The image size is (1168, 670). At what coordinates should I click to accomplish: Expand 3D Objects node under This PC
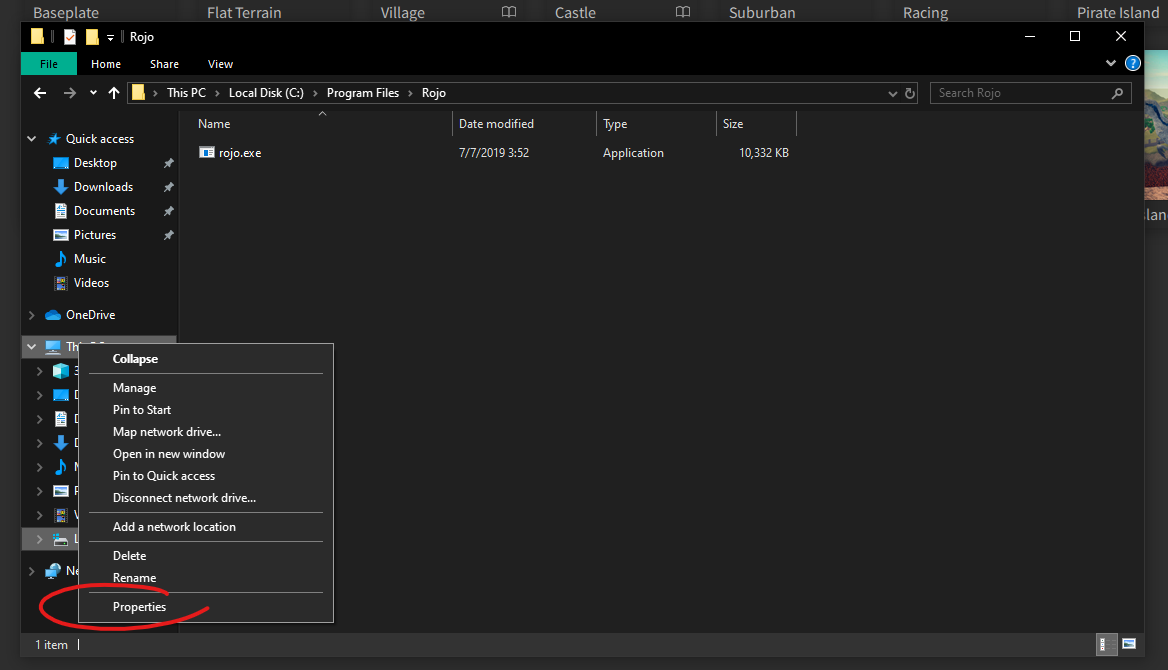tap(39, 370)
